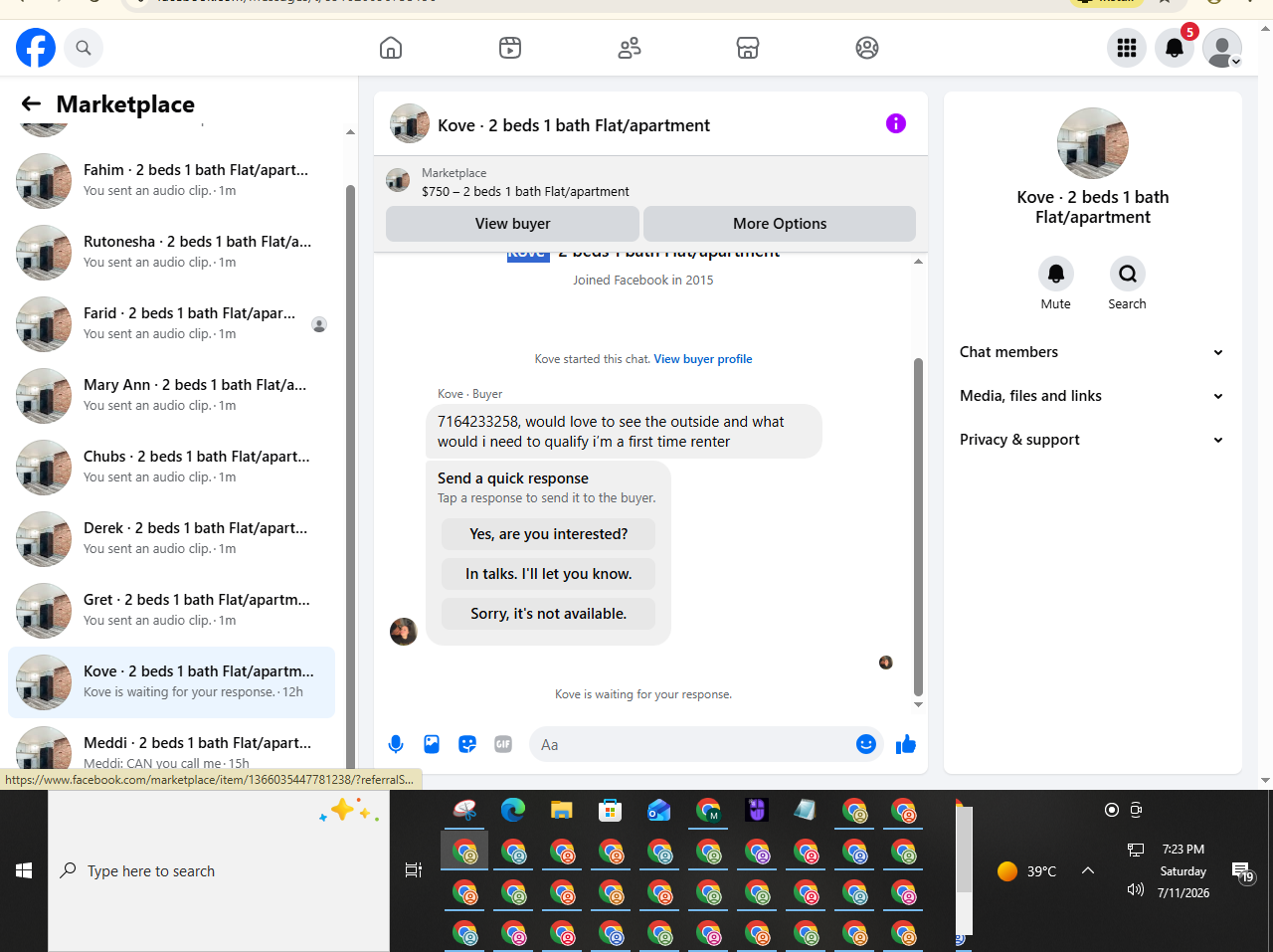Open the Groups icon in top navigation
Image resolution: width=1273 pixels, height=952 pixels.
coord(867,48)
